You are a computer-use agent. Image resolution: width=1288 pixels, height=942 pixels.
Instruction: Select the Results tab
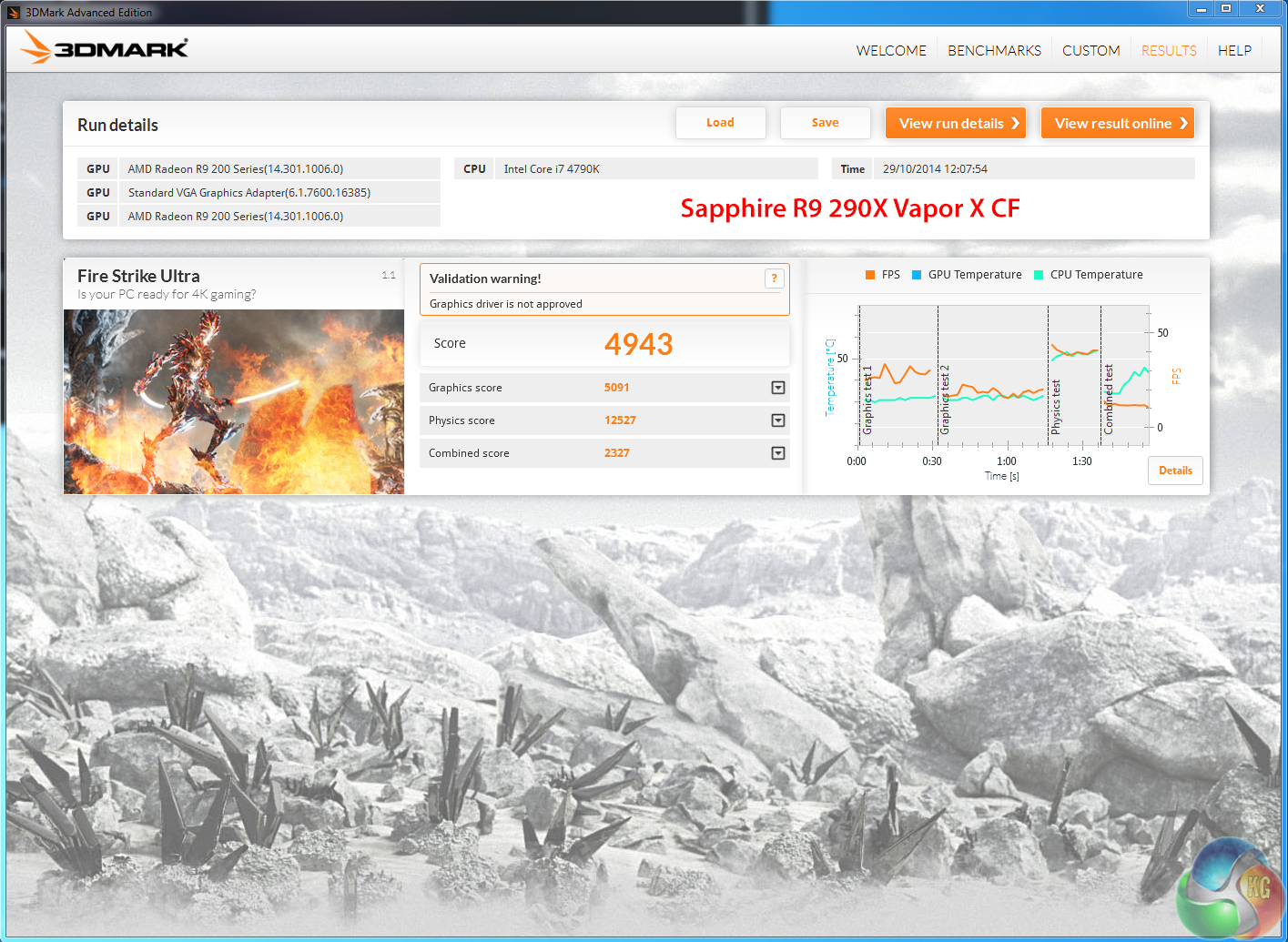coord(1169,51)
